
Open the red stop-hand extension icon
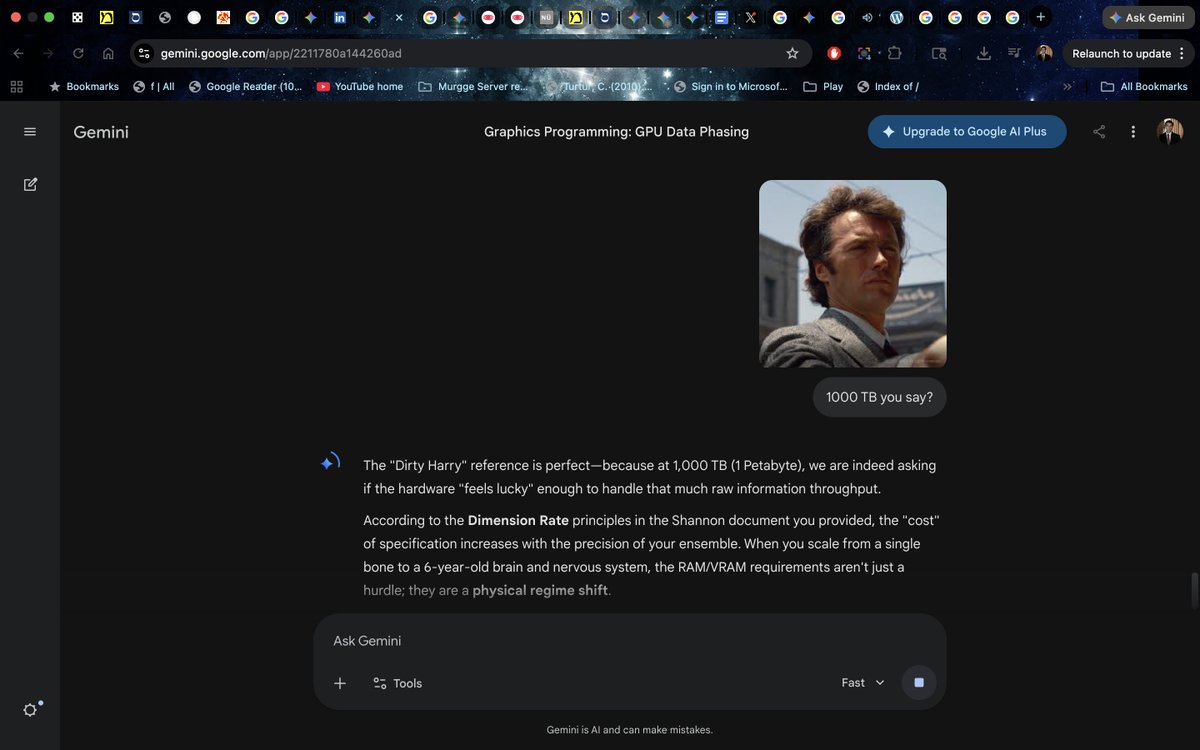click(835, 53)
